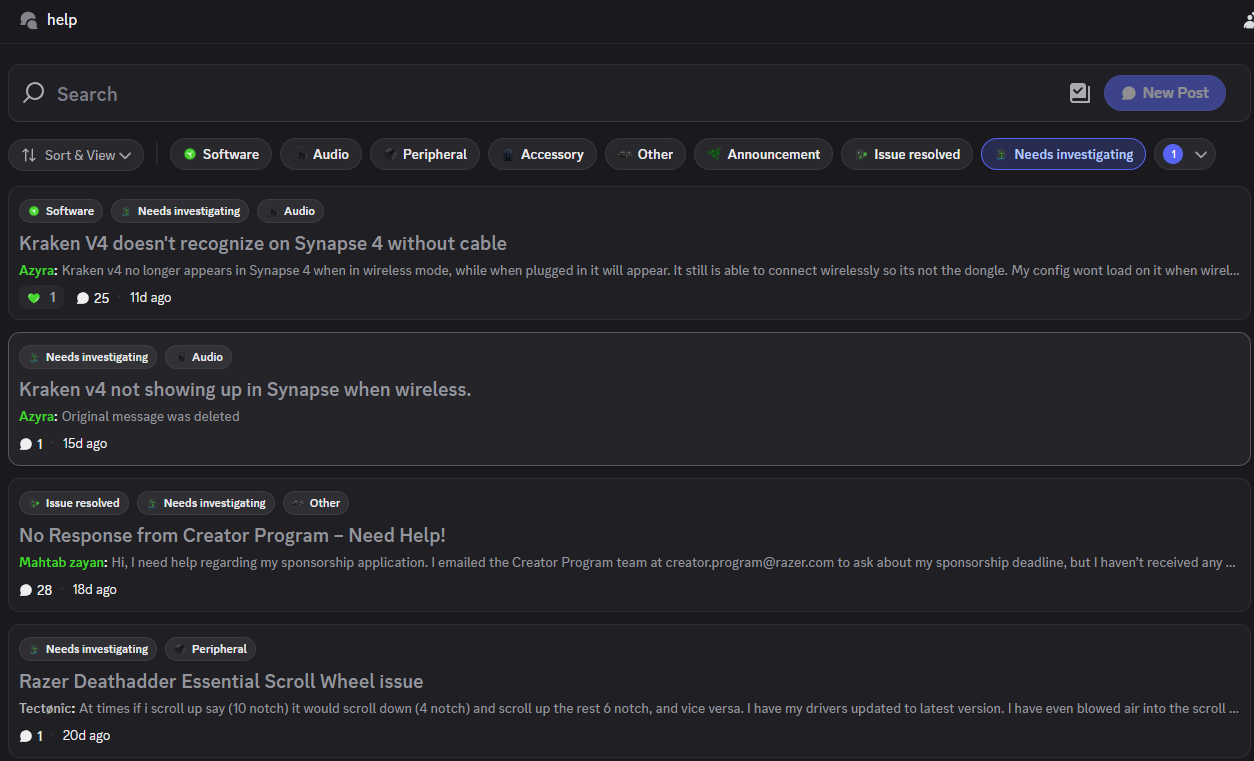Filter posts by Audio tag
The width and height of the screenshot is (1254, 761).
(x=320, y=154)
